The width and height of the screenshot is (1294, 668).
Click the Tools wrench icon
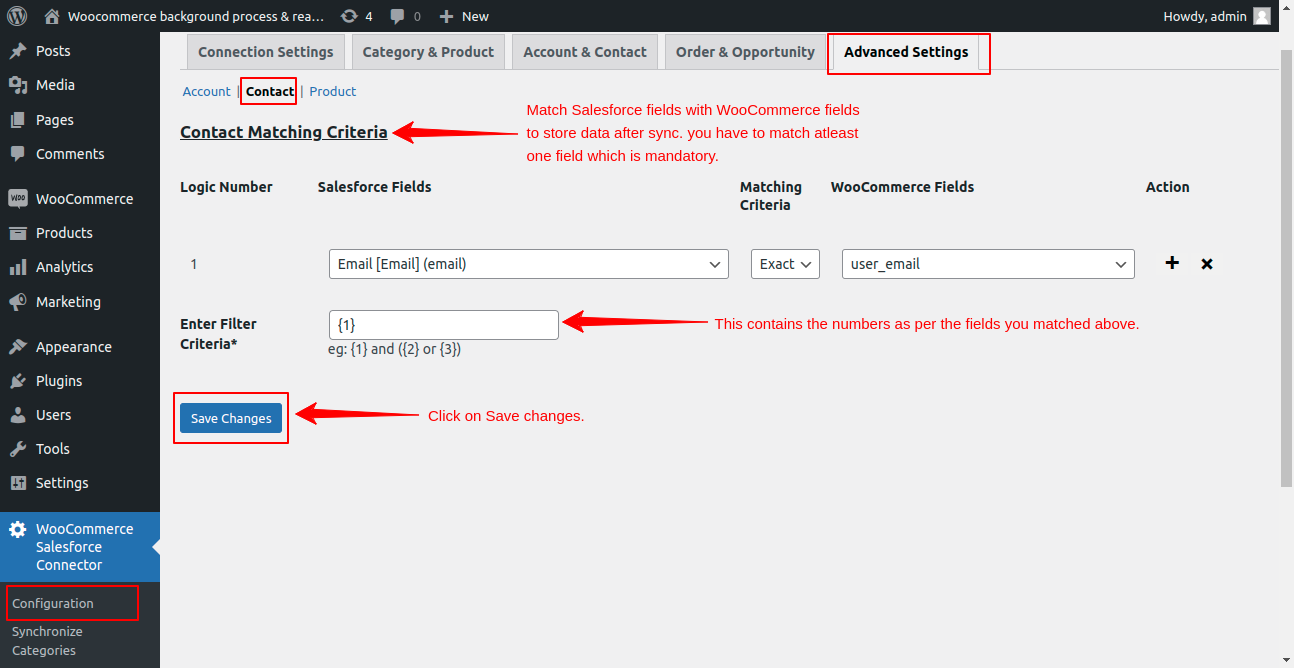point(17,449)
